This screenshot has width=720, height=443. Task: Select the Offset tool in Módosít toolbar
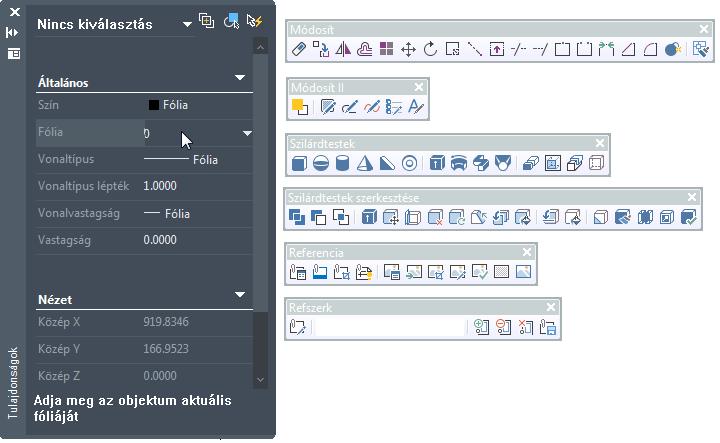(x=365, y=49)
